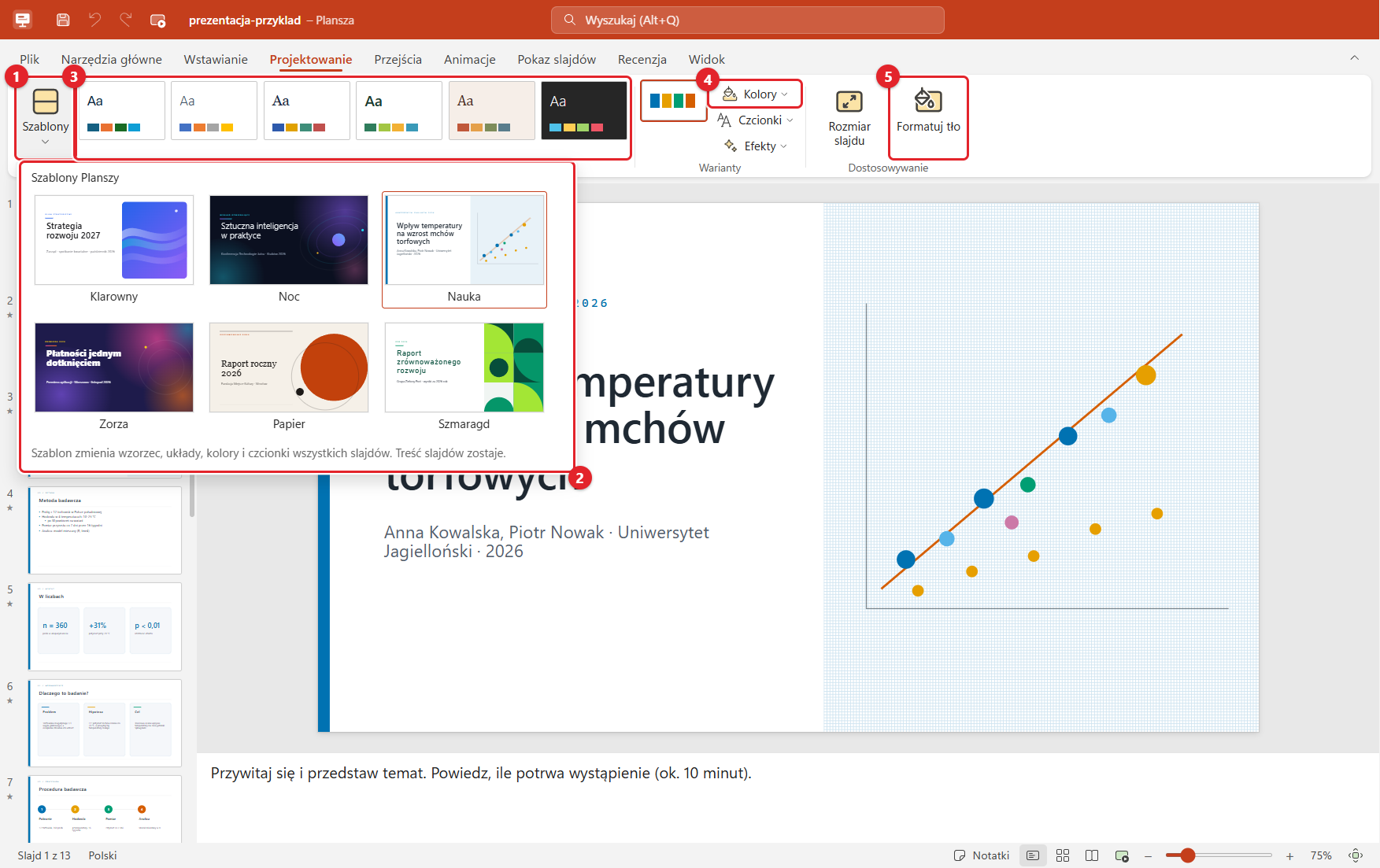Image resolution: width=1380 pixels, height=868 pixels.
Task: Select slide 6 thumbnail Dlaczego to badanie
Action: coord(105,723)
